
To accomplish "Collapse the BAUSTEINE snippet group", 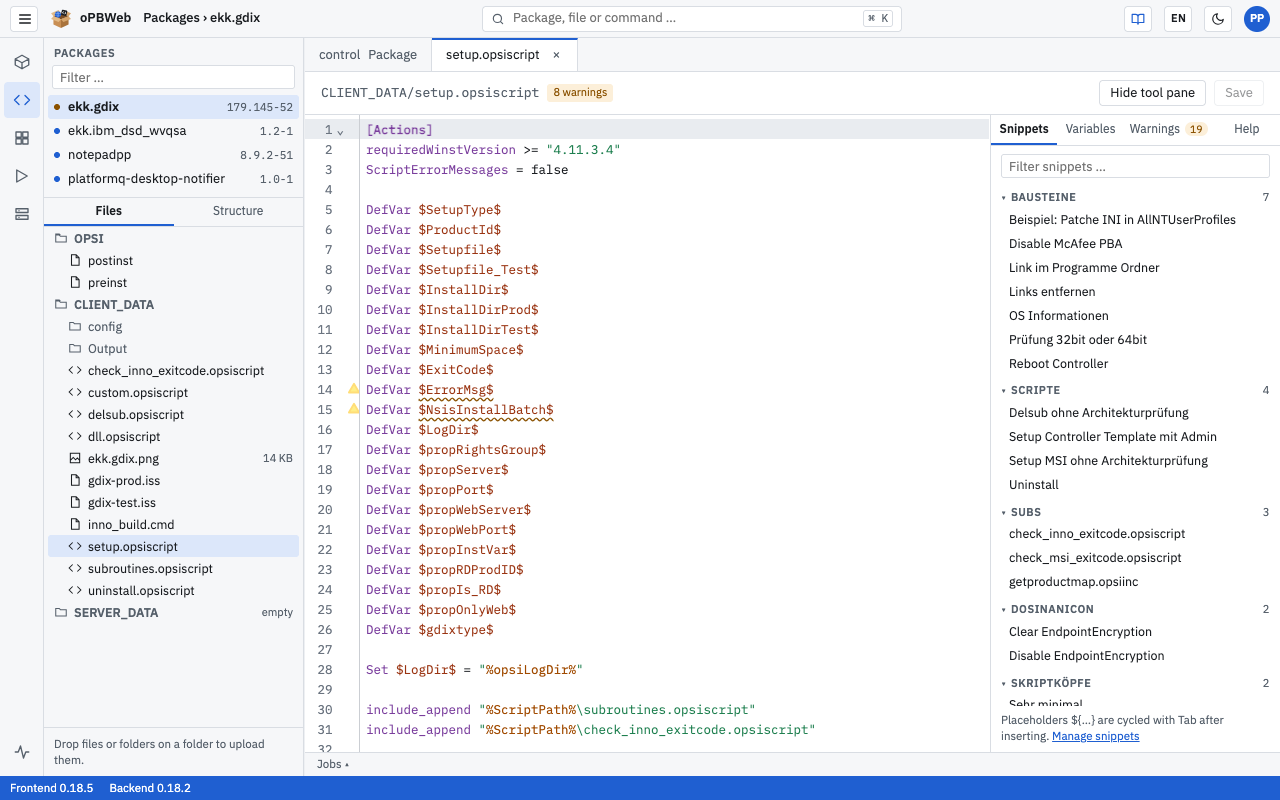I will (1135, 197).
